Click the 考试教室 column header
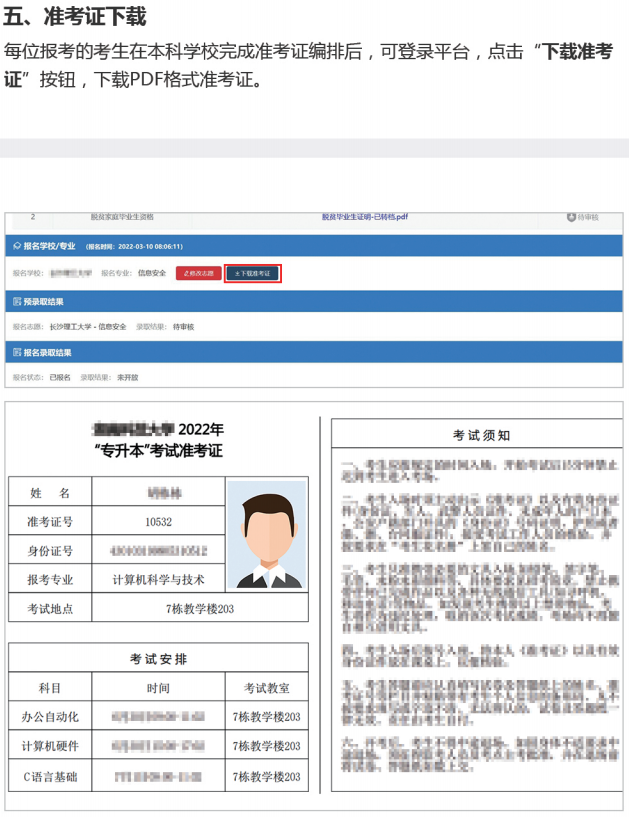 [x=267, y=688]
